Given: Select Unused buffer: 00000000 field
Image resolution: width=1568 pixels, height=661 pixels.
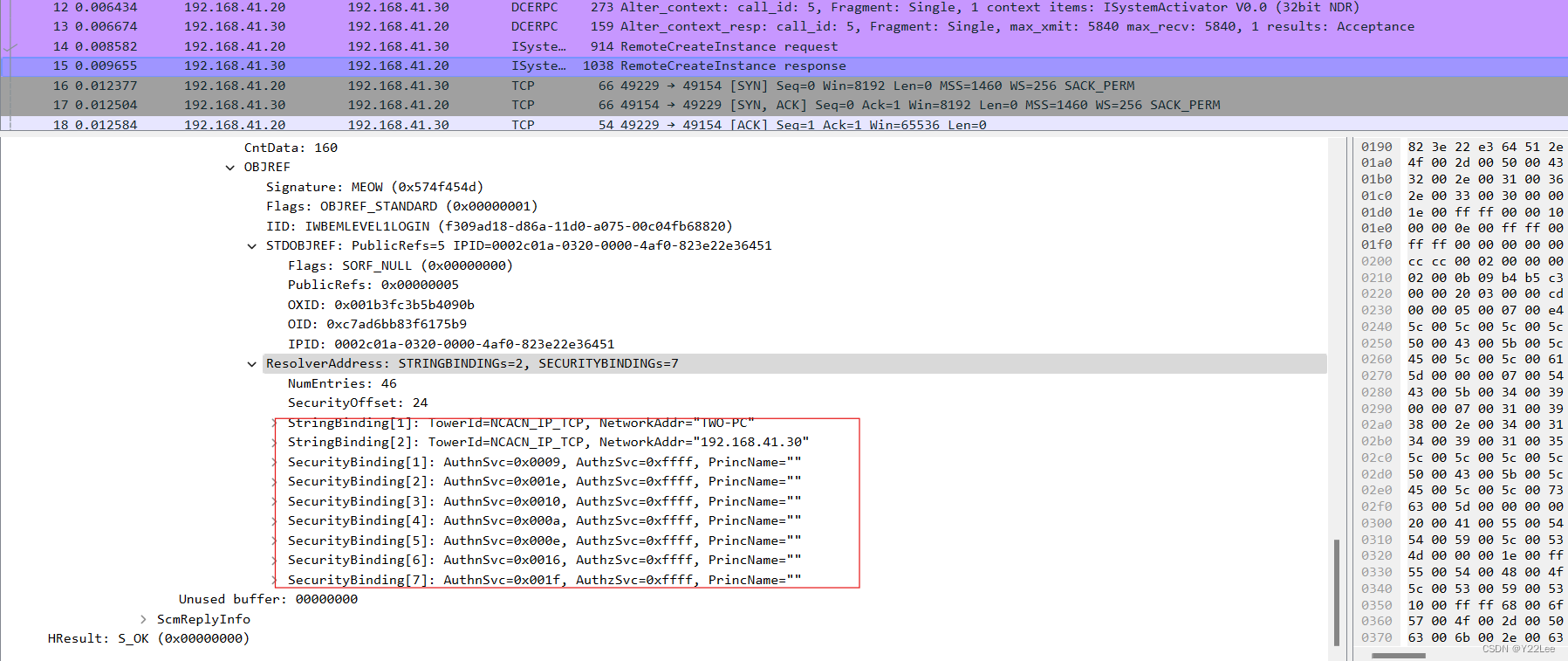Looking at the screenshot, I should [268, 600].
